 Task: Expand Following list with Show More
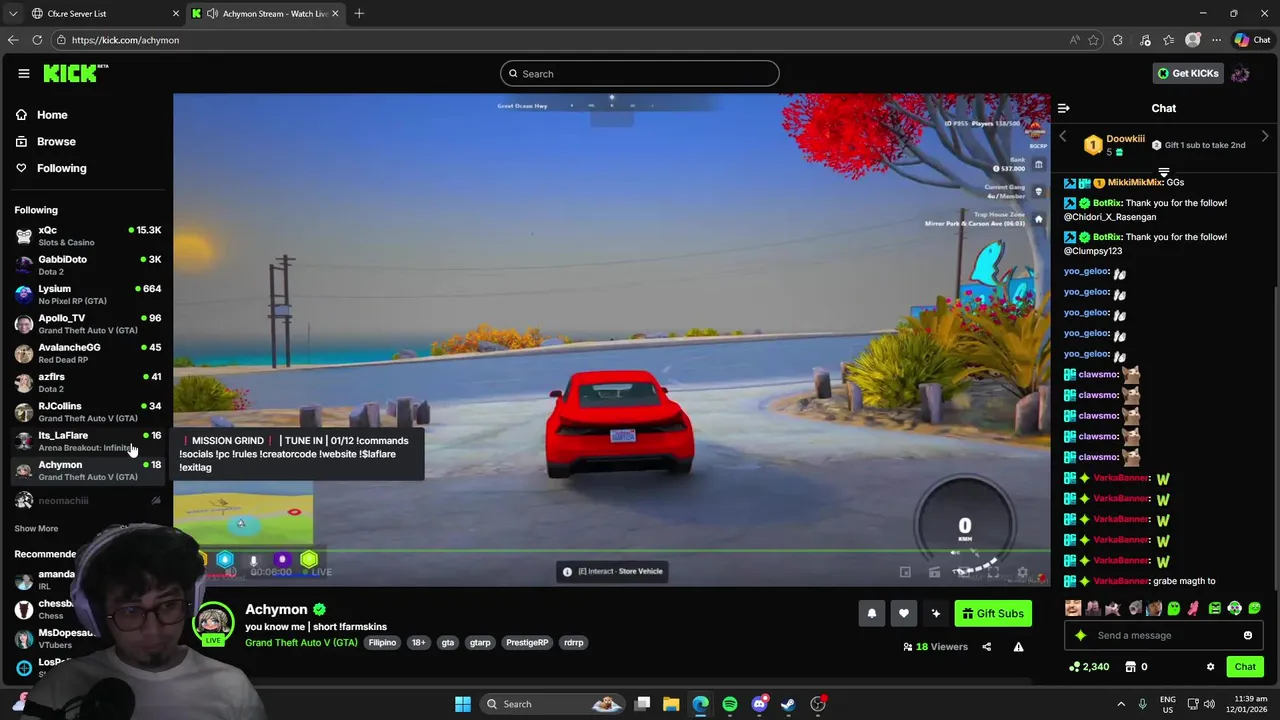36,528
